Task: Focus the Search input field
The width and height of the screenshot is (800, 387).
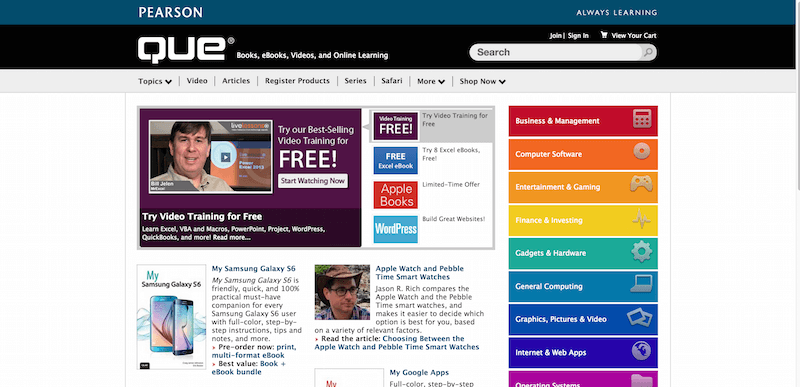Action: [x=556, y=52]
